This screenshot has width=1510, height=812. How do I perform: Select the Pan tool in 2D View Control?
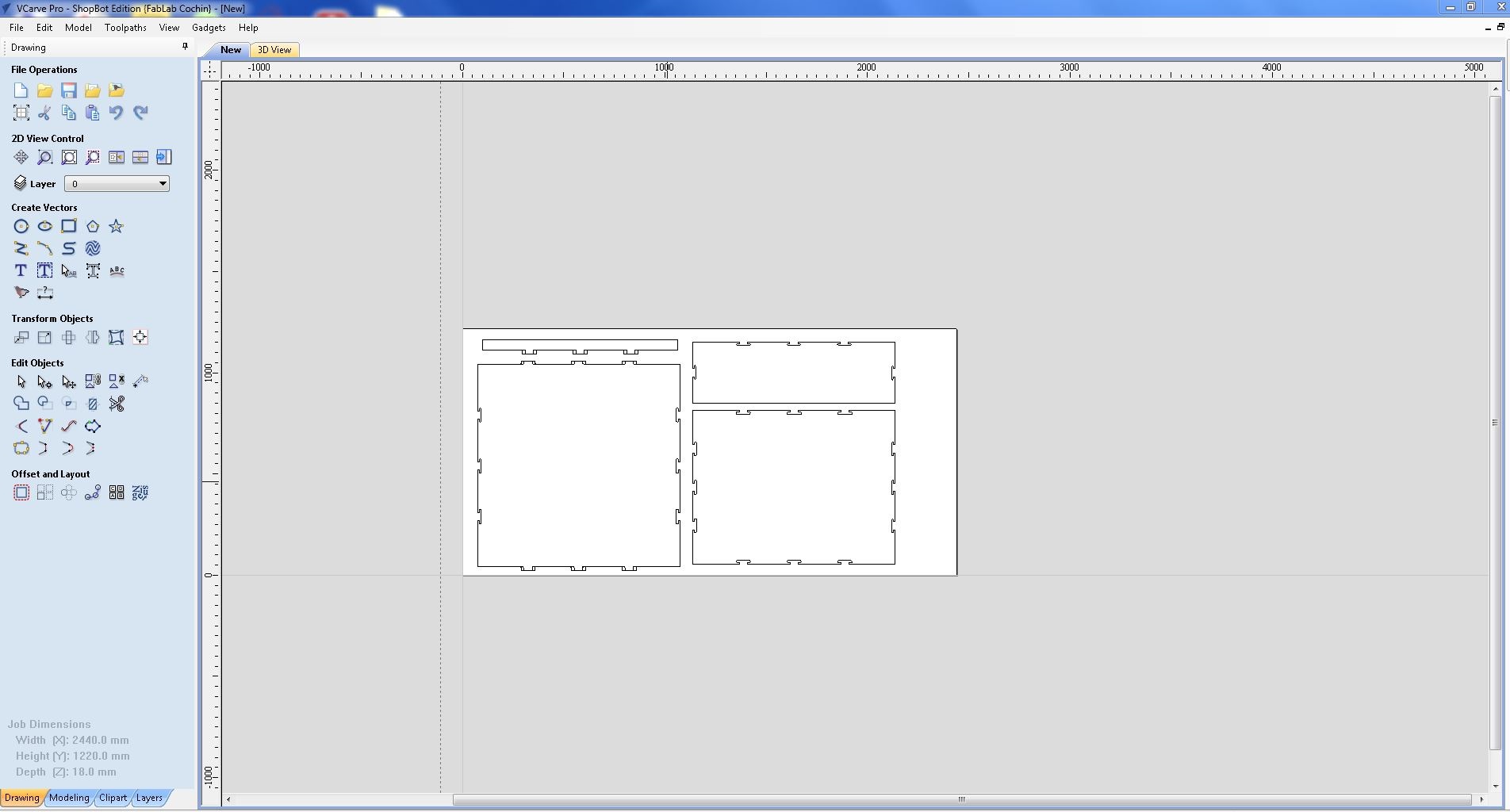[x=21, y=157]
